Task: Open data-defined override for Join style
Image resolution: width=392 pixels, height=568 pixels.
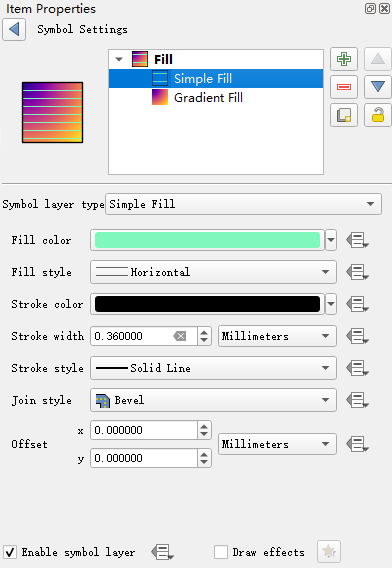Action: point(357,400)
